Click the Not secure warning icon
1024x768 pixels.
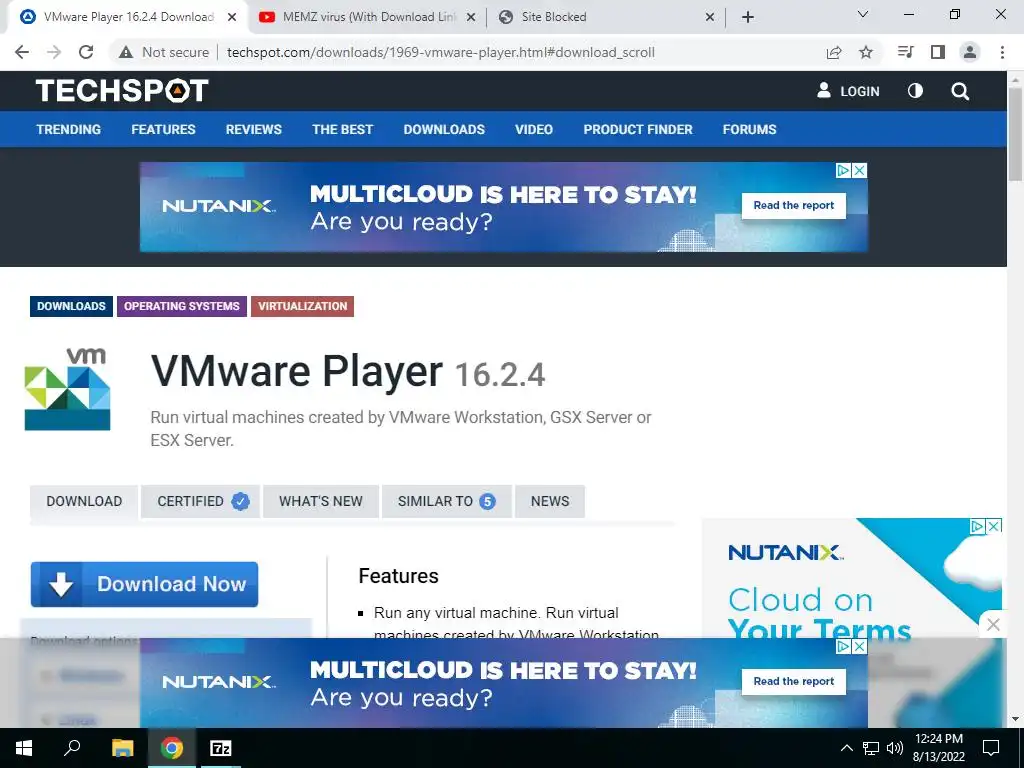click(126, 52)
